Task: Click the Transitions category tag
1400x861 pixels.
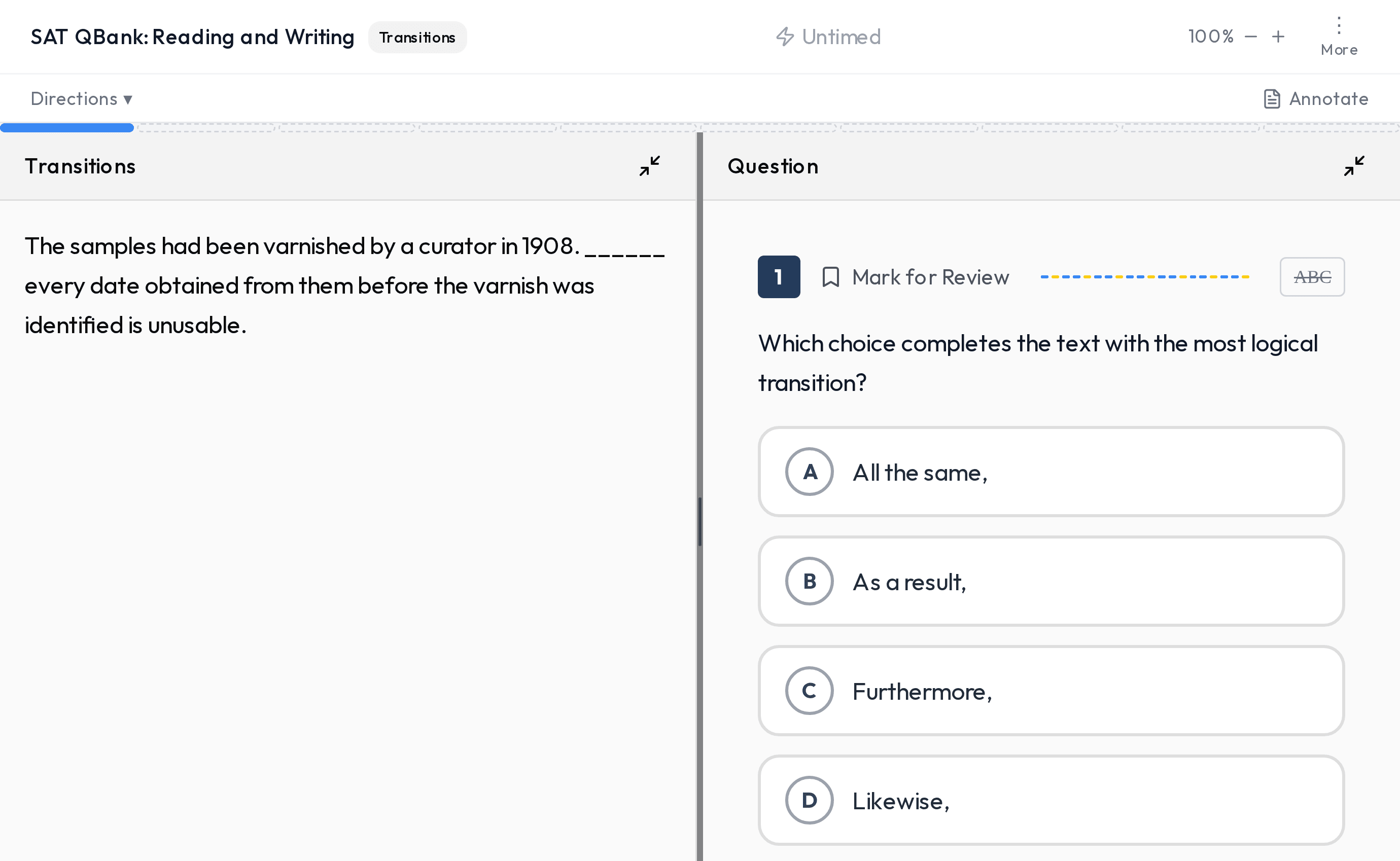Action: [x=417, y=38]
